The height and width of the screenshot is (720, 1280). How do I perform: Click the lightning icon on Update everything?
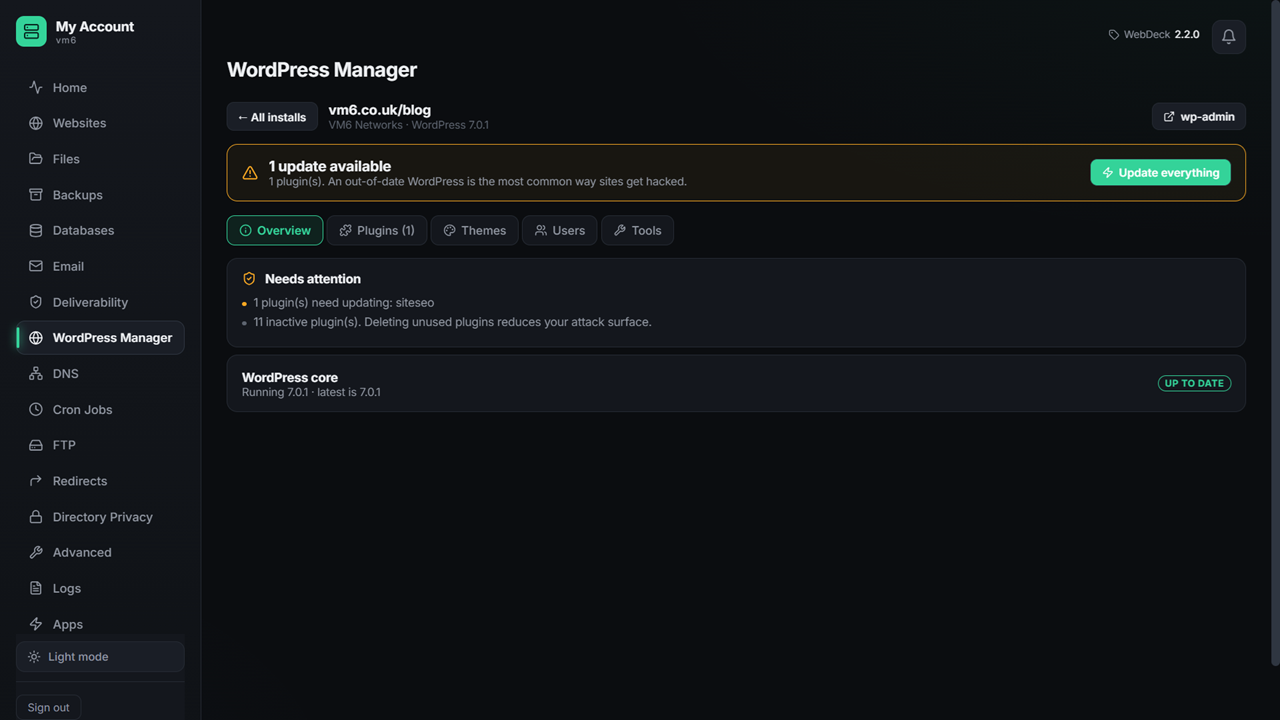pyautogui.click(x=1108, y=173)
